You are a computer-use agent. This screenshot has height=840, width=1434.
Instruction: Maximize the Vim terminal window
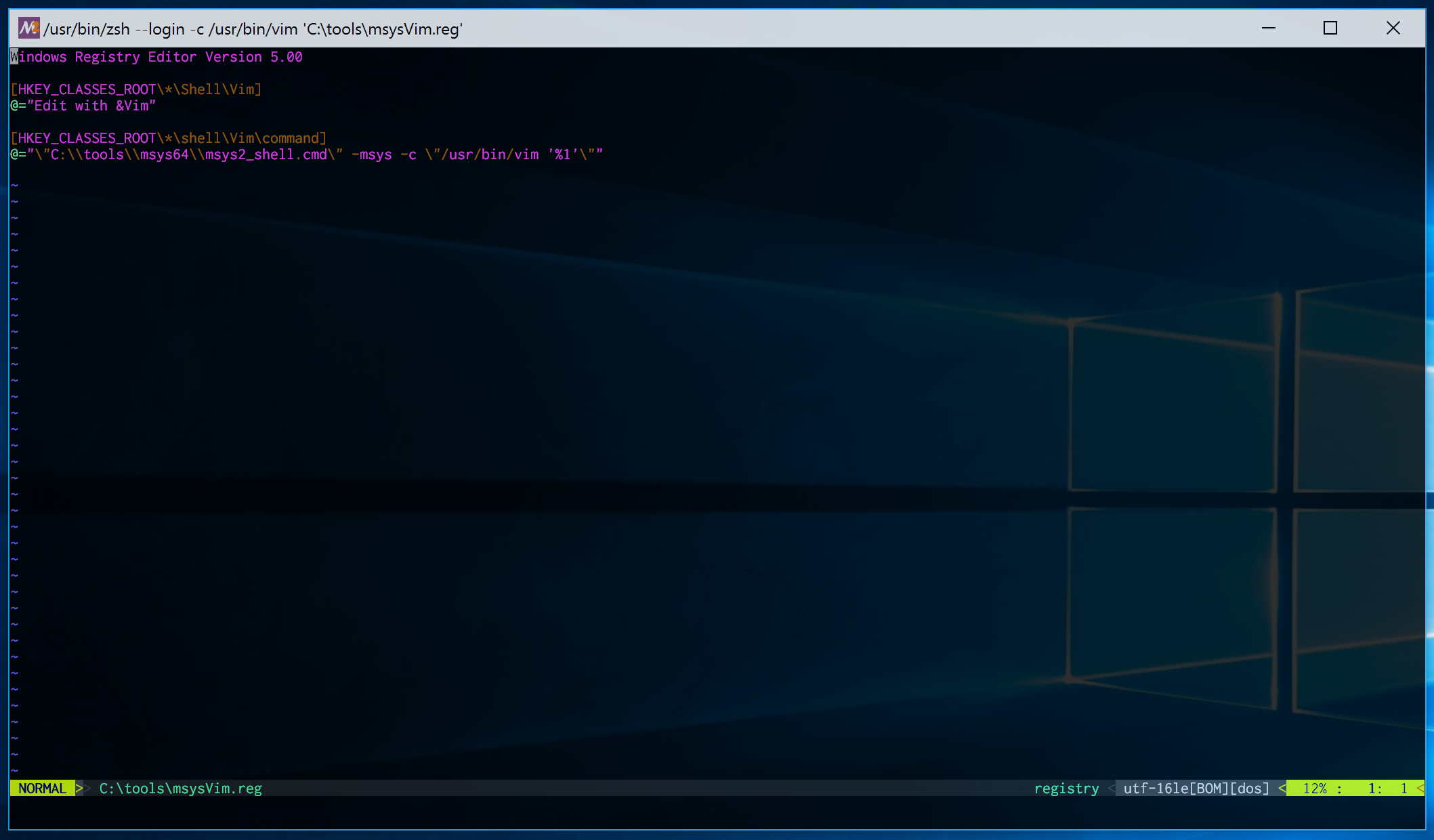1330,28
